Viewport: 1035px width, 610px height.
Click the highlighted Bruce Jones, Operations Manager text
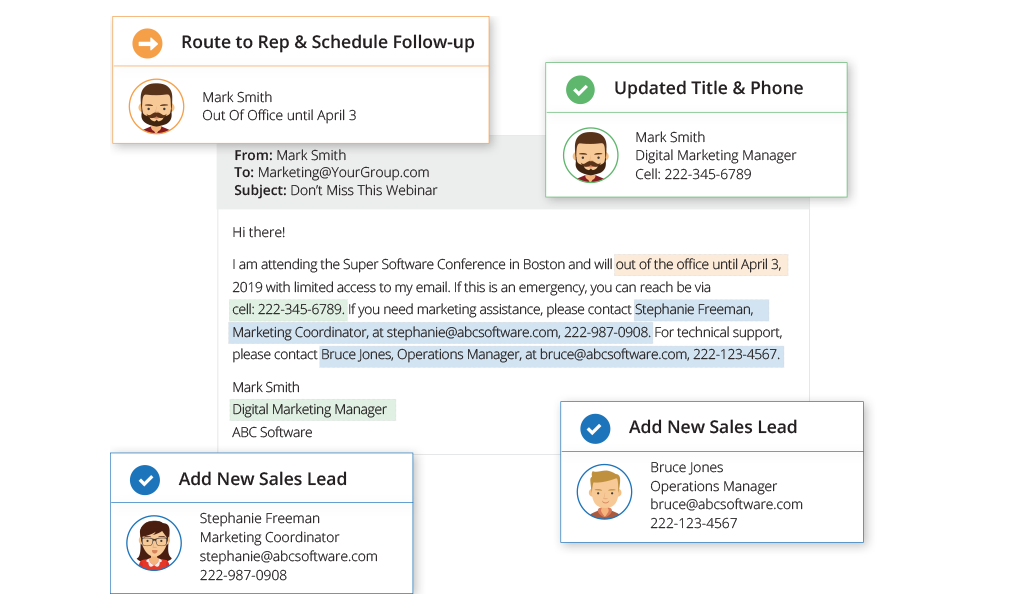click(x=420, y=355)
